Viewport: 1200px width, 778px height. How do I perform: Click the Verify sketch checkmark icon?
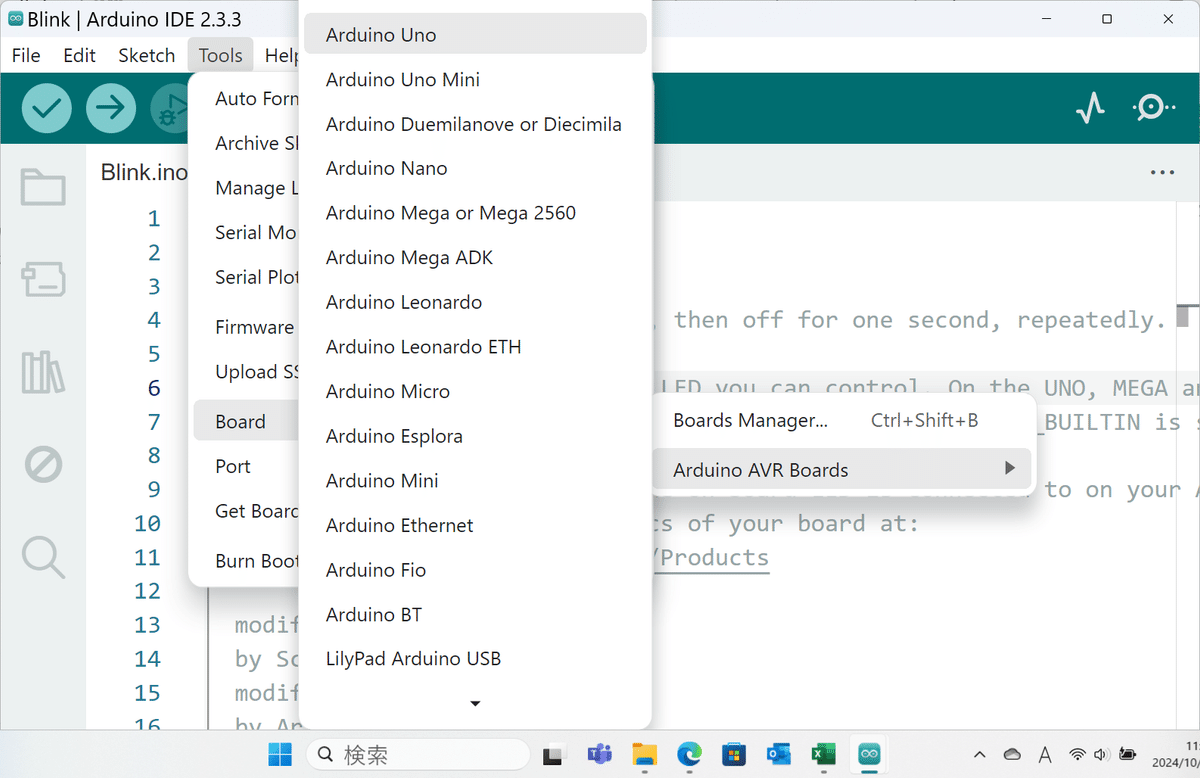click(46, 108)
